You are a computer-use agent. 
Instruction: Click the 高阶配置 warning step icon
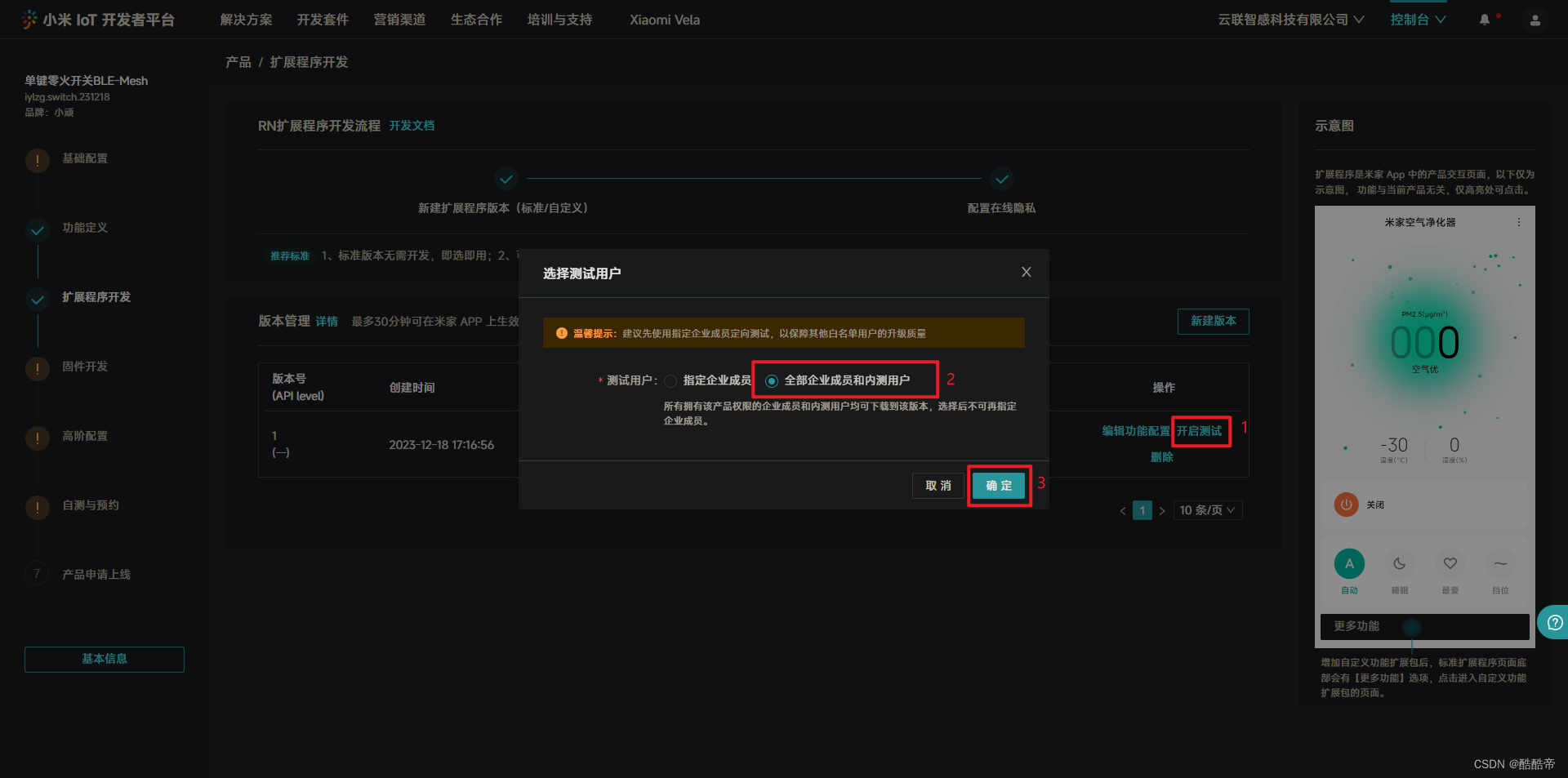point(38,438)
